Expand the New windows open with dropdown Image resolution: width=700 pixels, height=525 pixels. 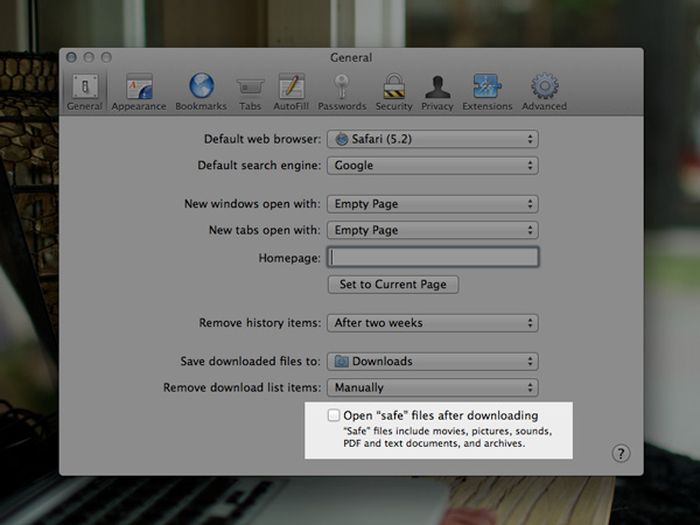pos(433,204)
